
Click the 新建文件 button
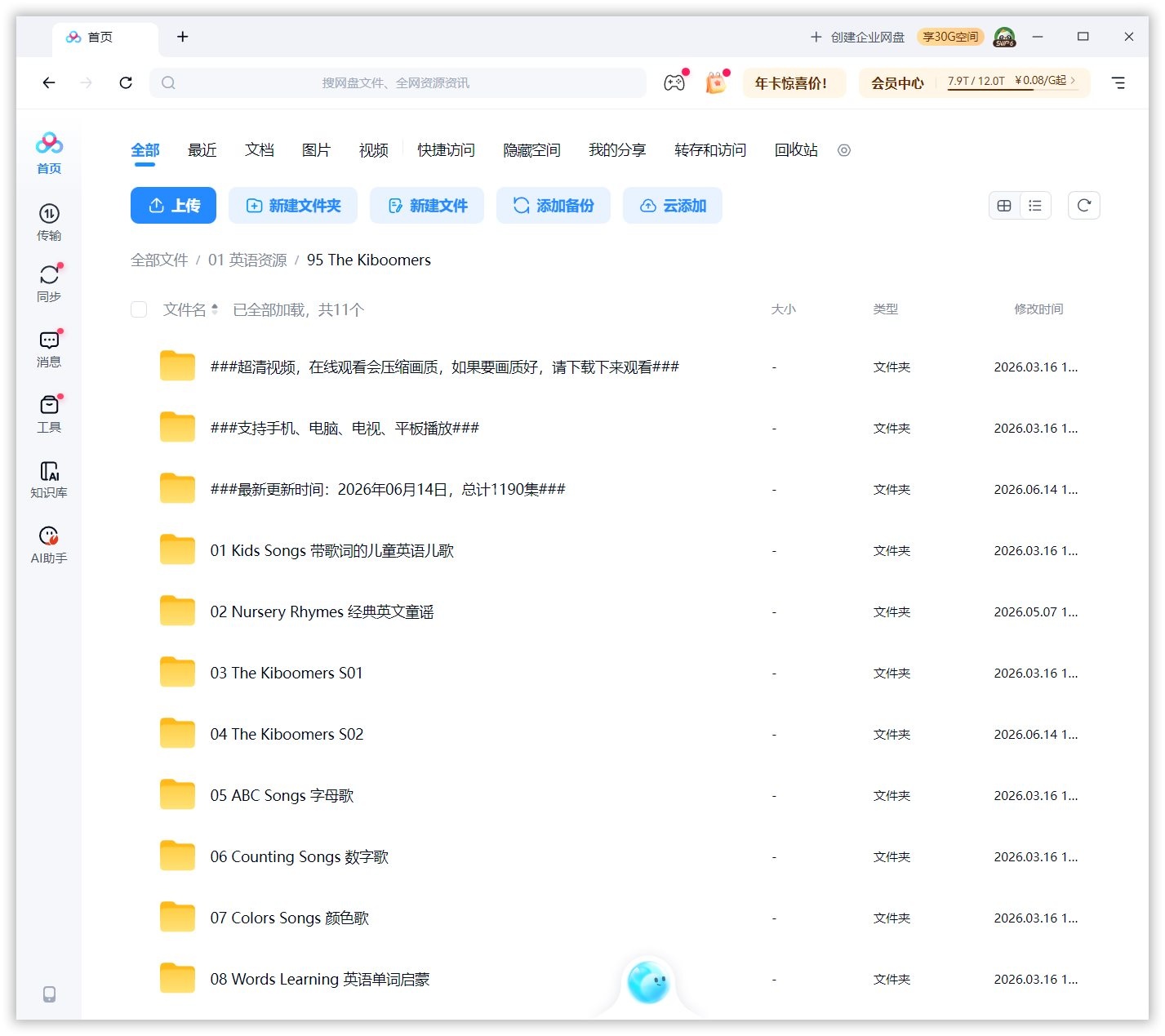point(427,206)
